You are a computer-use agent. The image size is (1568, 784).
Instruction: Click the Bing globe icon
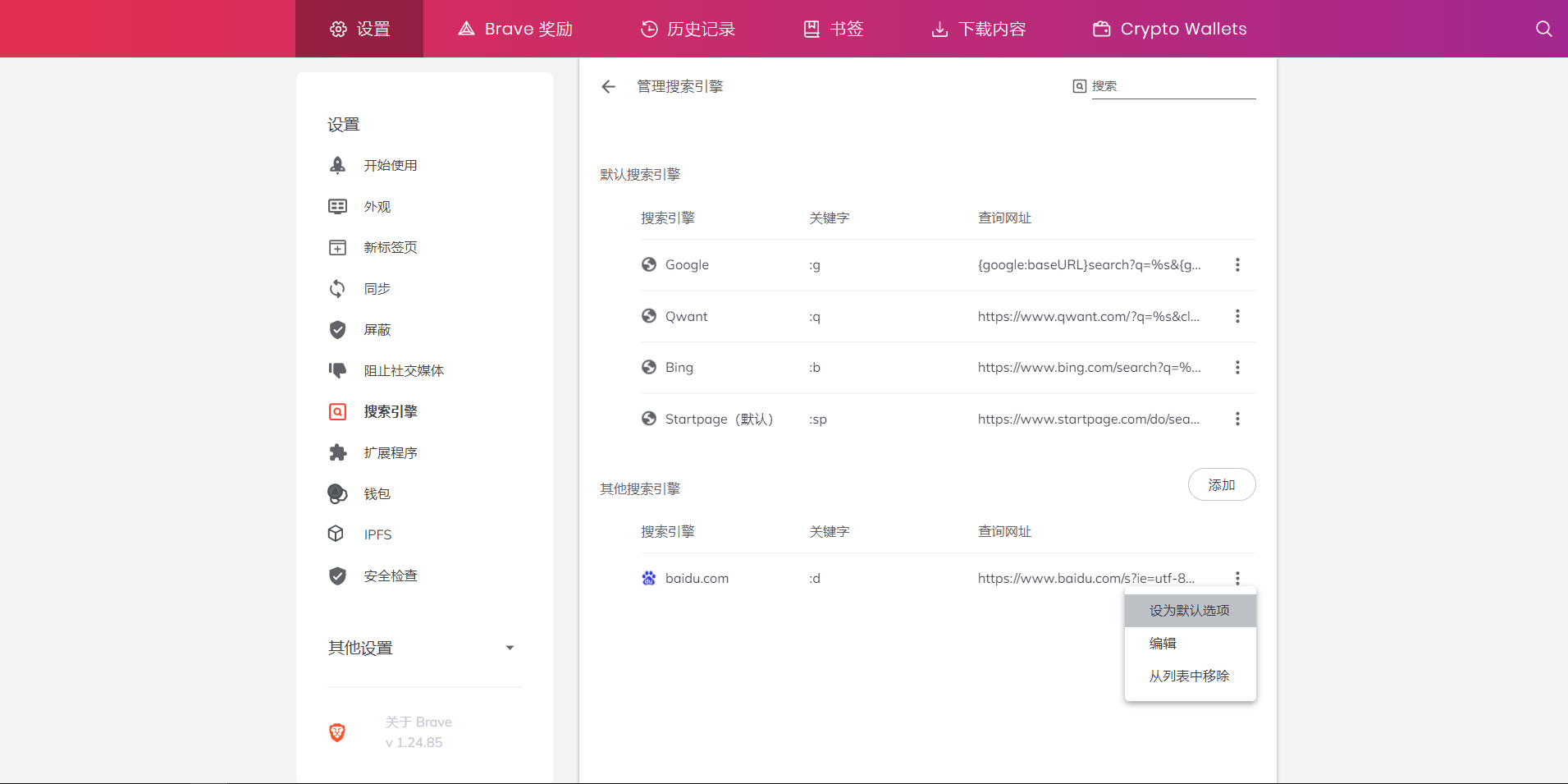click(x=649, y=367)
